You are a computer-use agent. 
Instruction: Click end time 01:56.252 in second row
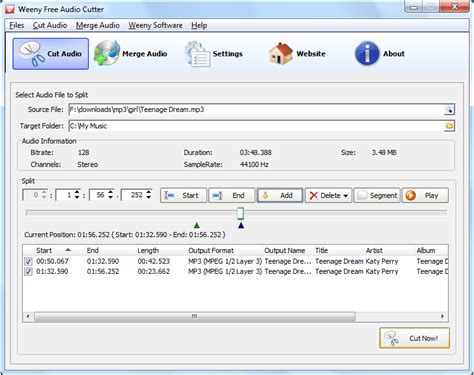pos(103,271)
